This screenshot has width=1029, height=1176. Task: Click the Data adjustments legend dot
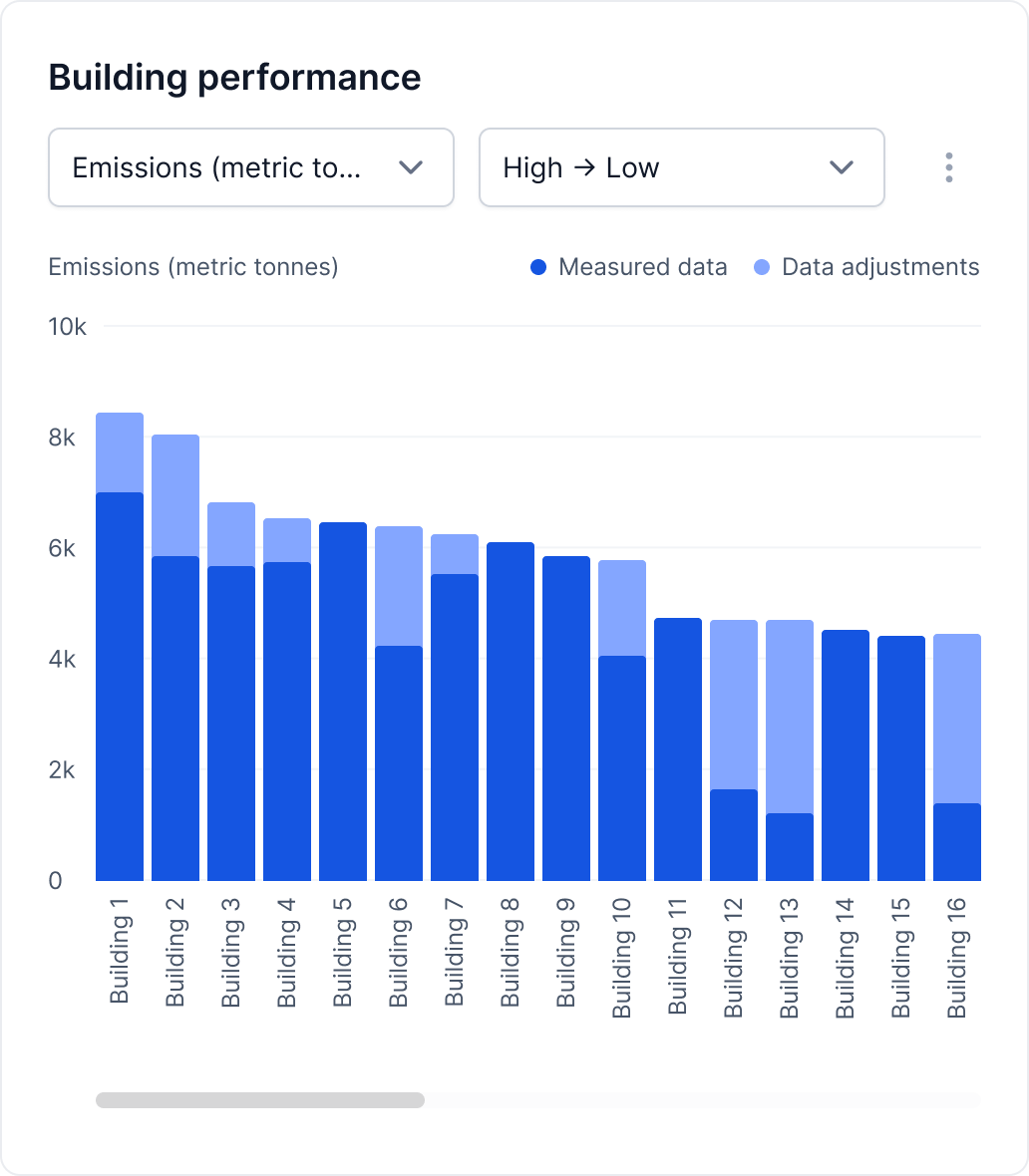(x=763, y=267)
